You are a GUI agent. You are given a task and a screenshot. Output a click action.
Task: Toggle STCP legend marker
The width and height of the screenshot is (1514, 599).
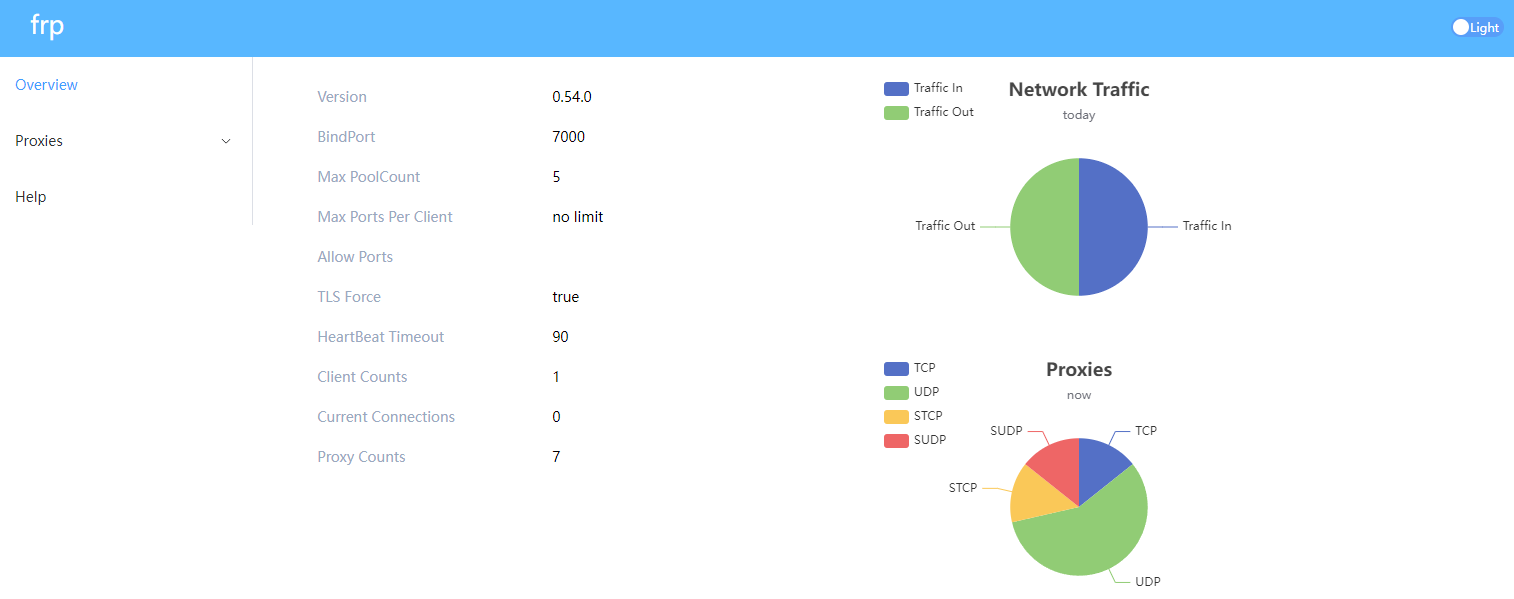[x=896, y=417]
